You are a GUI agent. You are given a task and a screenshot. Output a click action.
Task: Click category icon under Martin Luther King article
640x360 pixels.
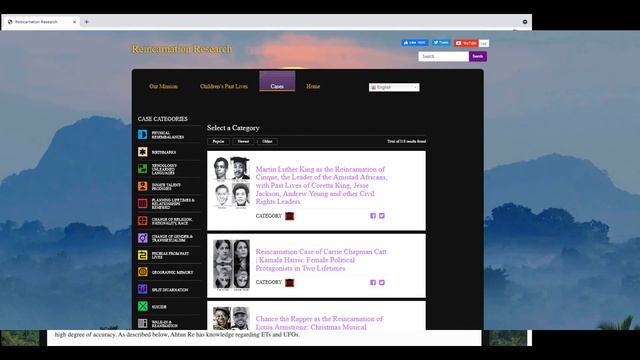(289, 216)
